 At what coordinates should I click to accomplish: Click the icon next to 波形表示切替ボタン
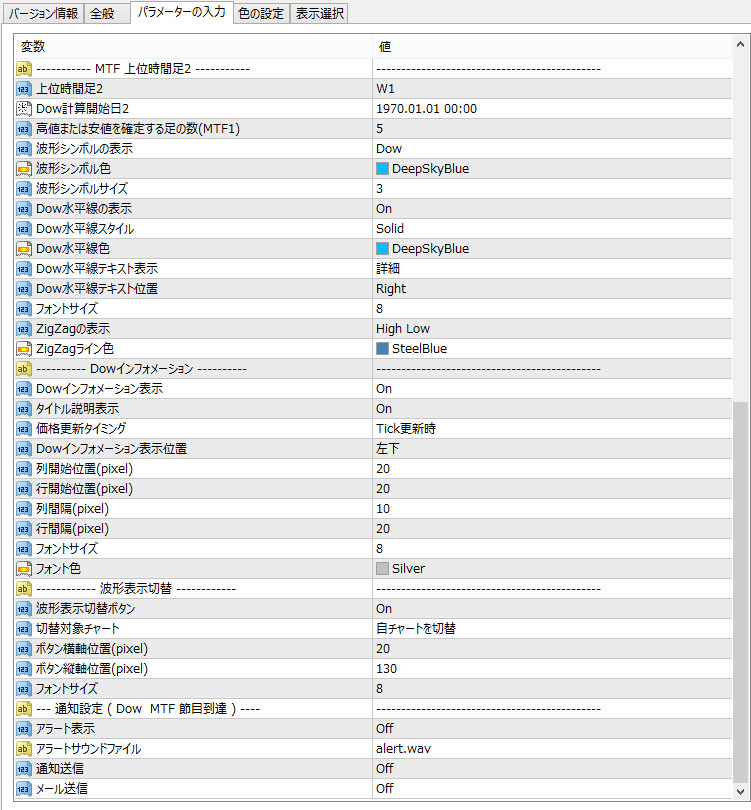click(24, 609)
